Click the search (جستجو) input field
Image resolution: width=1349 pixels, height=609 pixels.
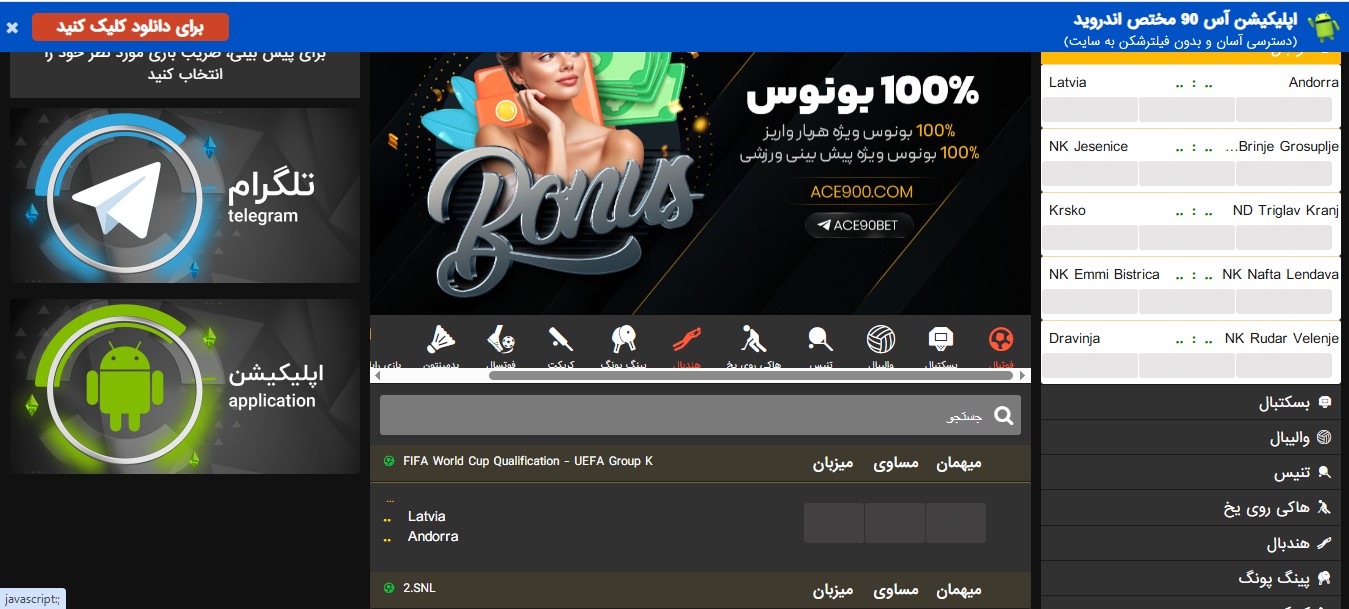[700, 415]
